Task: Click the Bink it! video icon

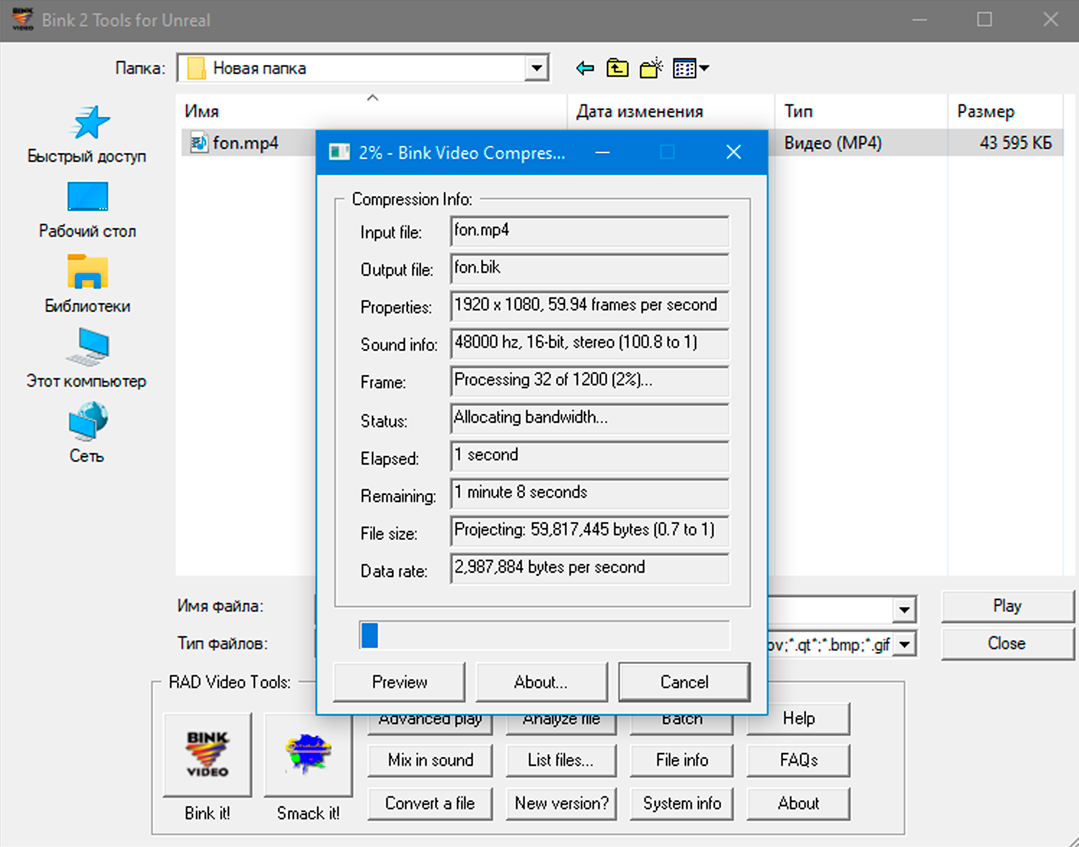Action: (x=207, y=754)
